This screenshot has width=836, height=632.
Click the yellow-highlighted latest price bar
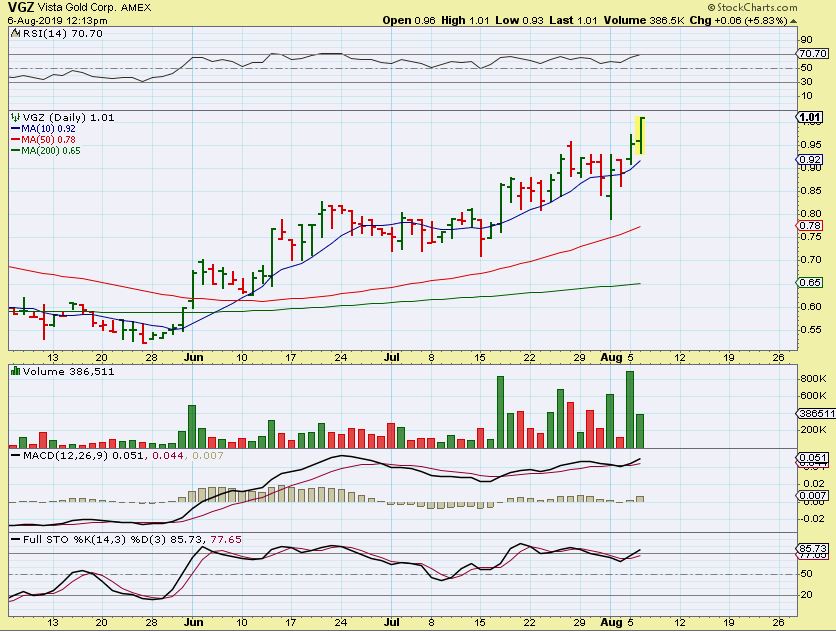click(x=640, y=136)
